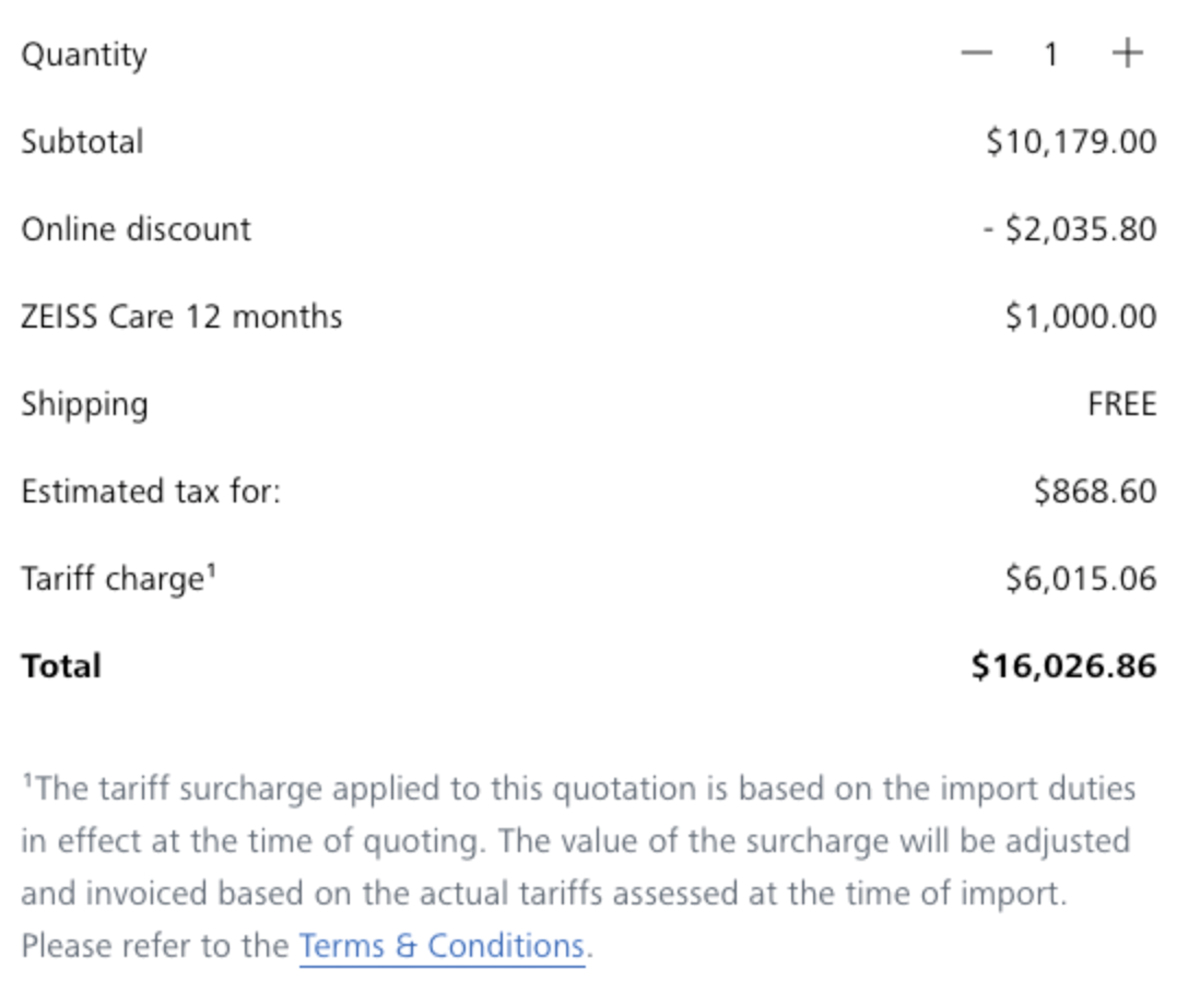
Task: Click the Estimated tax for label
Action: pyautogui.click(x=151, y=492)
